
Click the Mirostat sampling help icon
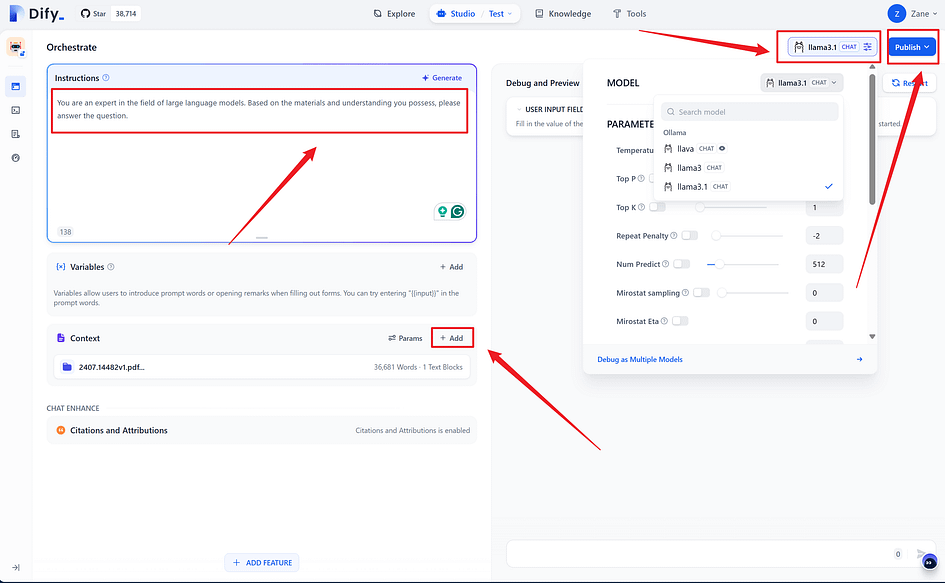tap(685, 292)
